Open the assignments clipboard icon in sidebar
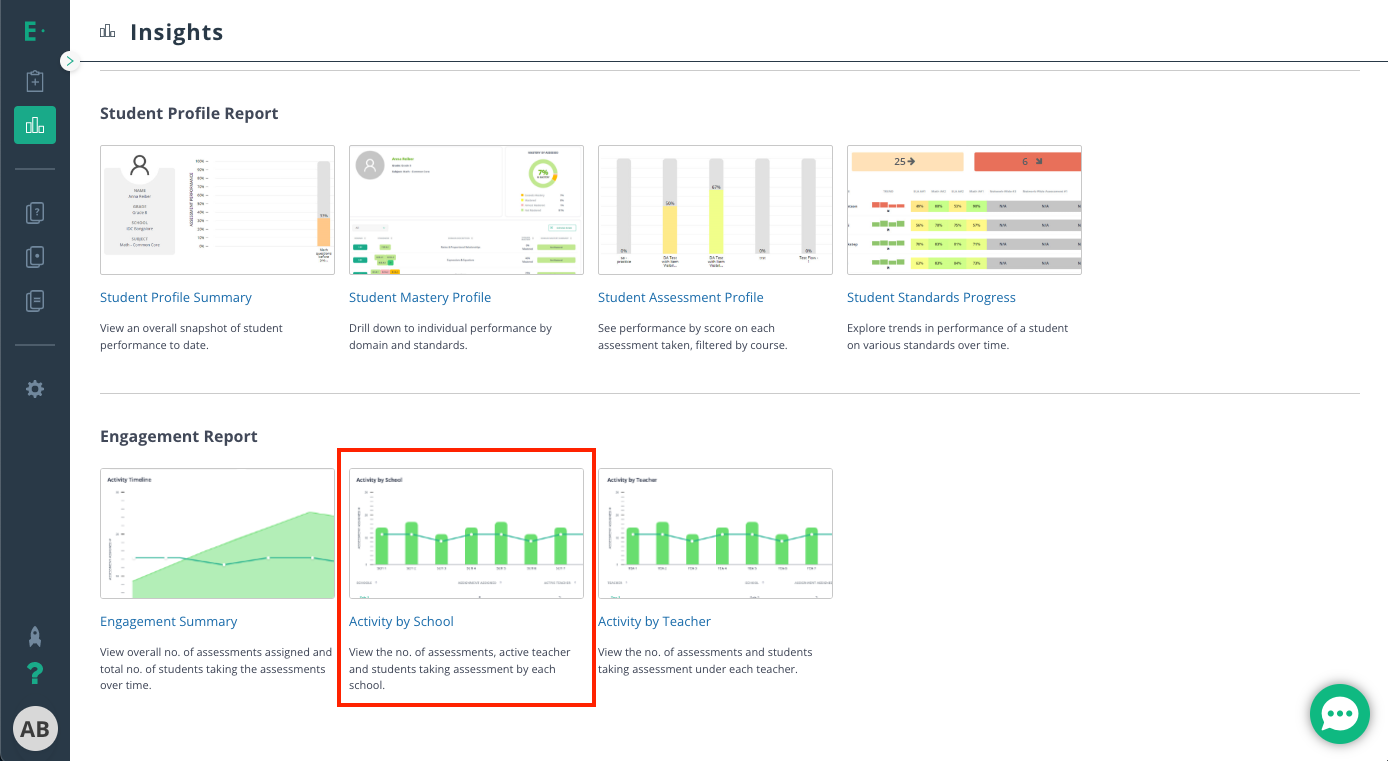 click(x=35, y=81)
